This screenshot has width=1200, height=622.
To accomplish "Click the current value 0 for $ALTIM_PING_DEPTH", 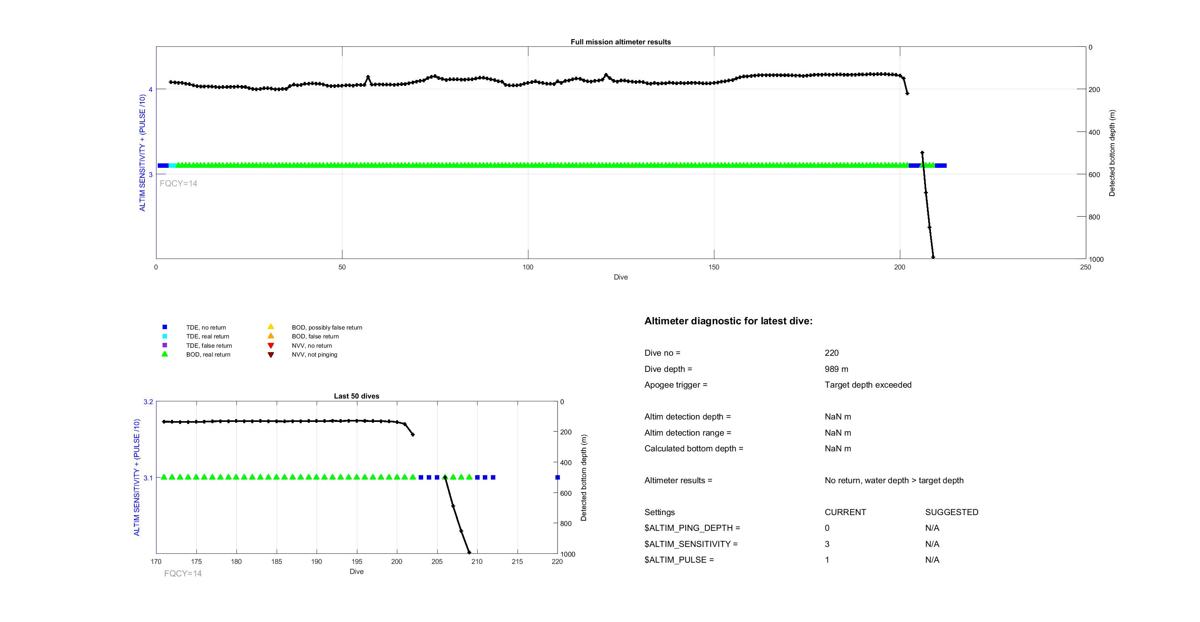I will [828, 528].
